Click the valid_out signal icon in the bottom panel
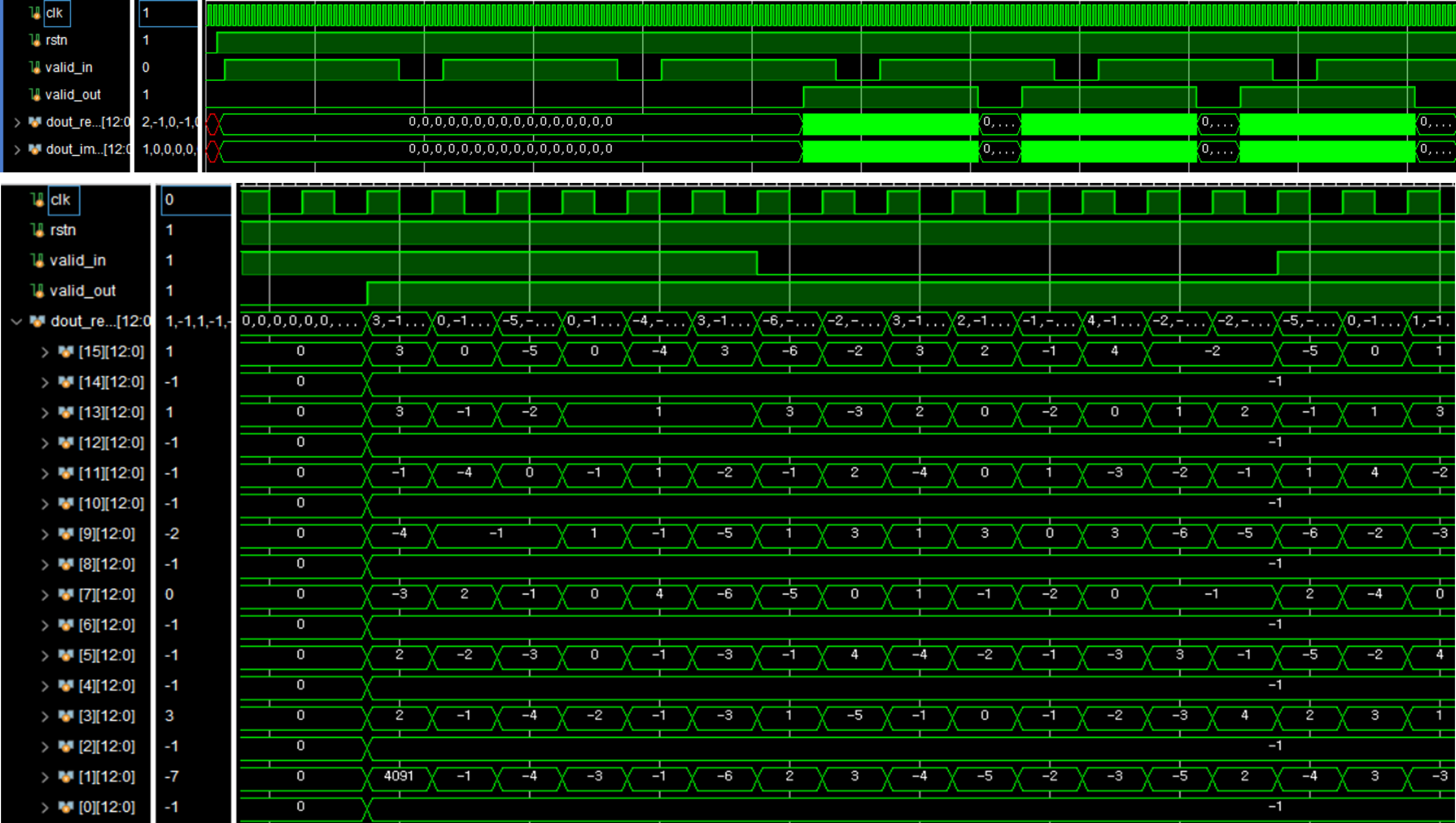This screenshot has height=823, width=1456. tap(38, 290)
